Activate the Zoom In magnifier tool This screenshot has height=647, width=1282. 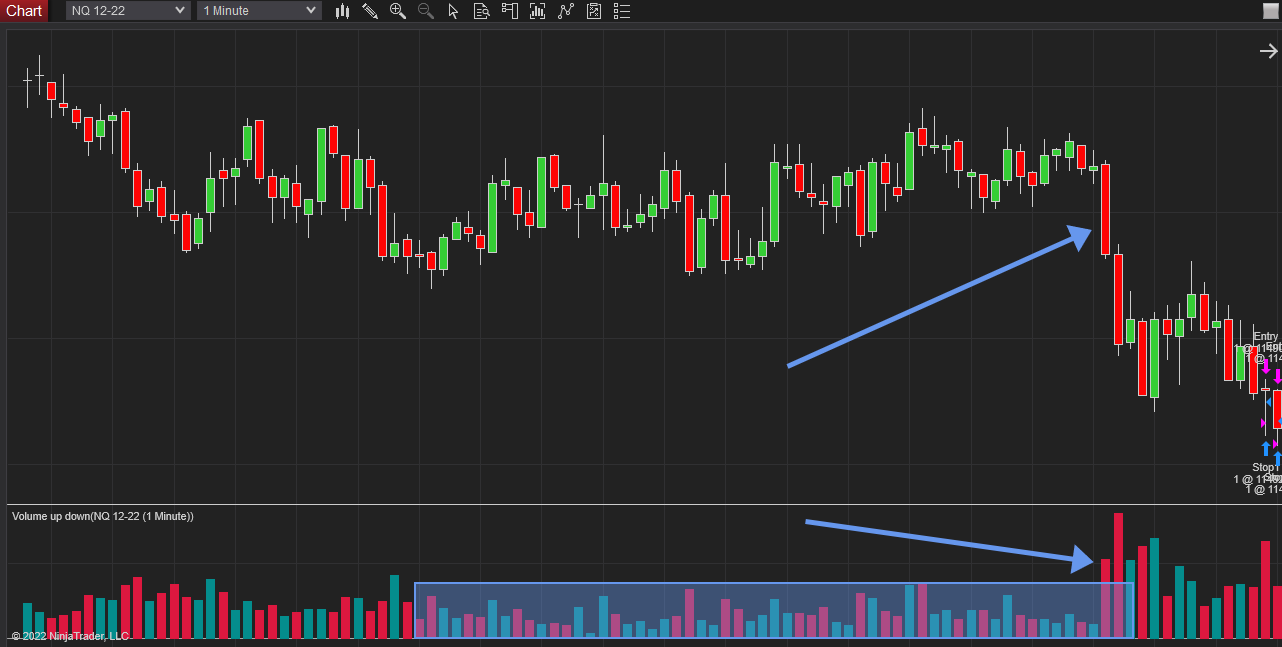click(397, 11)
